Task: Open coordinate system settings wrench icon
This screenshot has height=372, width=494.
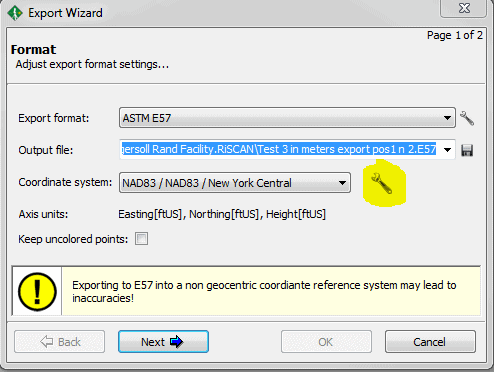Action: pyautogui.click(x=382, y=183)
